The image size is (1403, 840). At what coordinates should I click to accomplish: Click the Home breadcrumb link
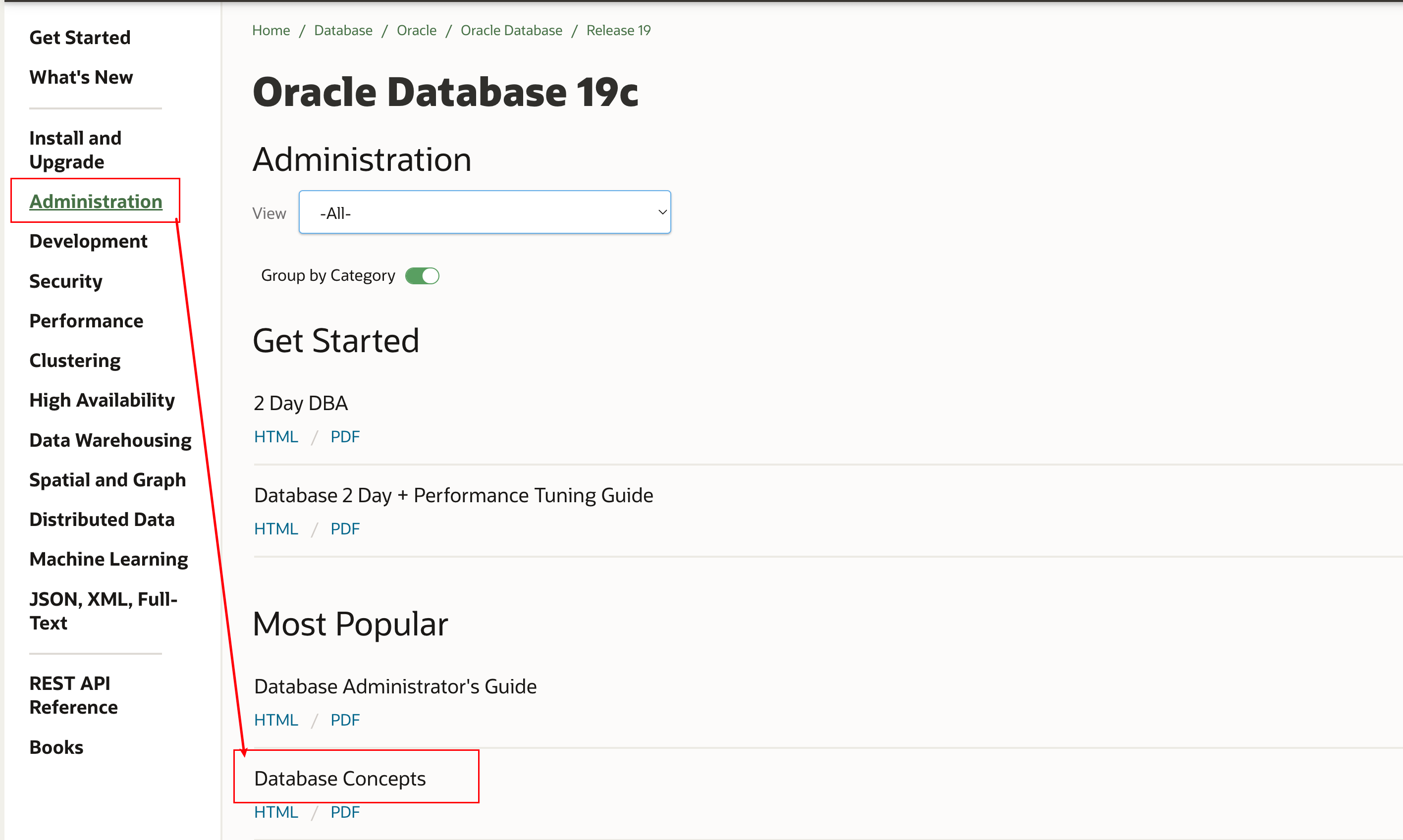click(x=270, y=31)
